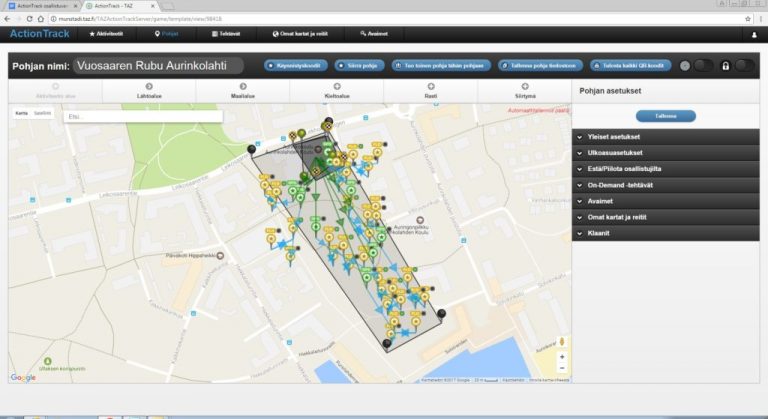Open the Avaimet top menu item
This screenshot has width=768, height=419.
(x=374, y=34)
